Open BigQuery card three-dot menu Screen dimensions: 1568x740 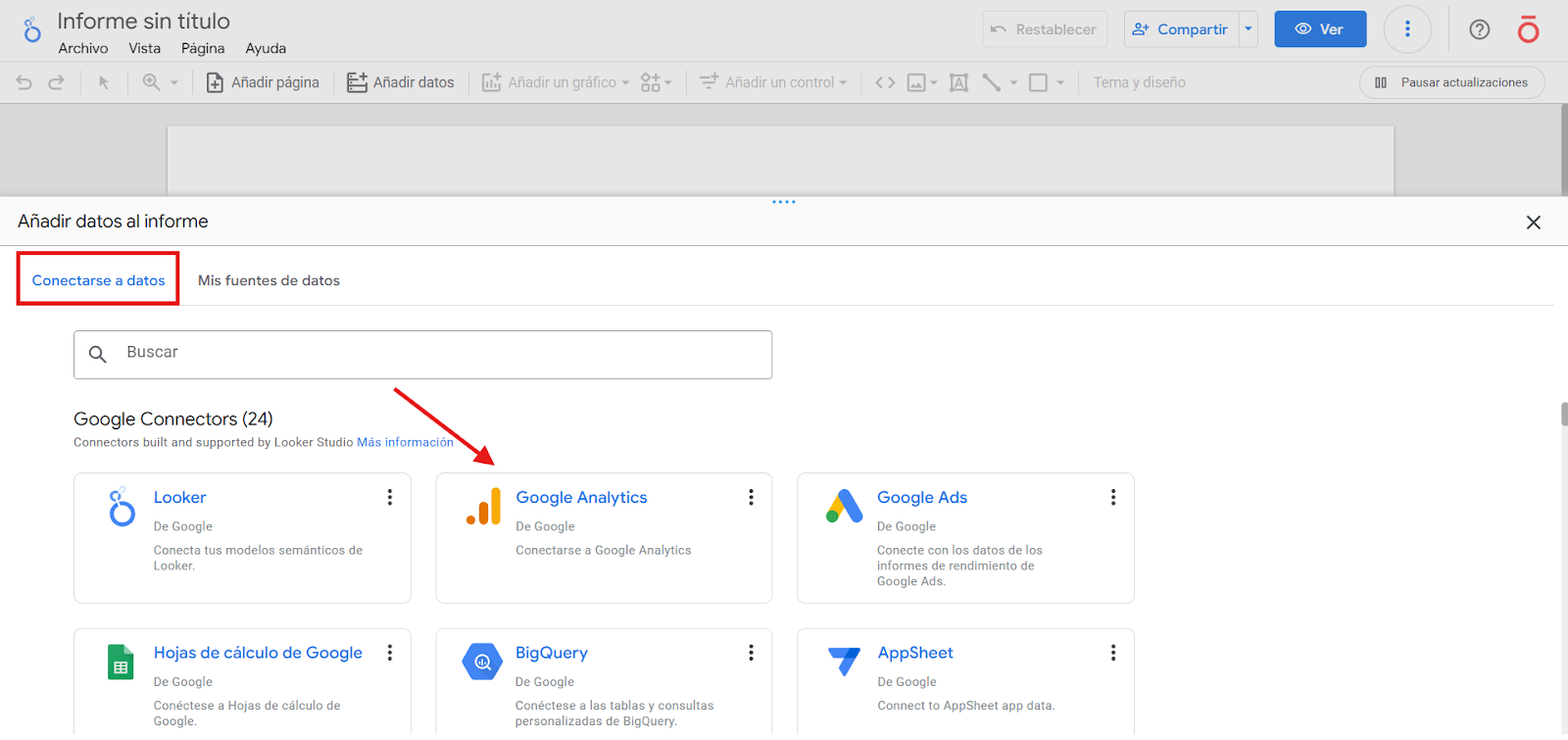[752, 653]
